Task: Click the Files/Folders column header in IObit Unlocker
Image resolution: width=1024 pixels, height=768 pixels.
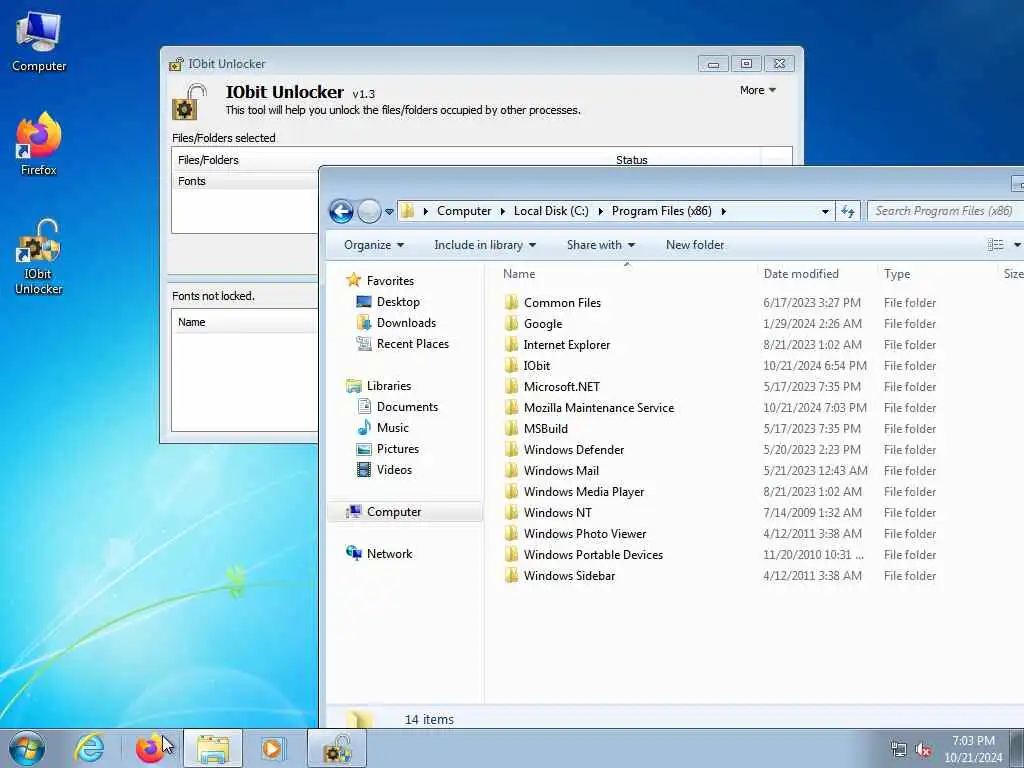Action: [x=208, y=160]
